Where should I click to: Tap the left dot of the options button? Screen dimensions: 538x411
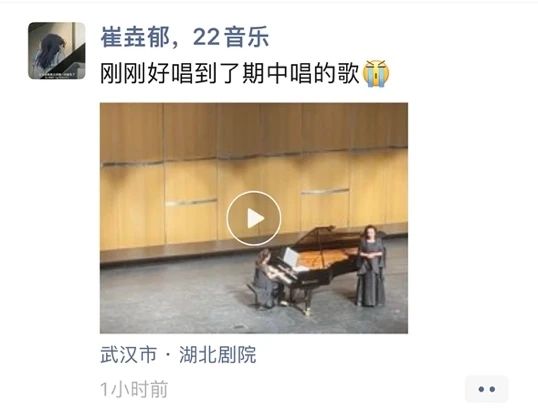tap(481, 389)
